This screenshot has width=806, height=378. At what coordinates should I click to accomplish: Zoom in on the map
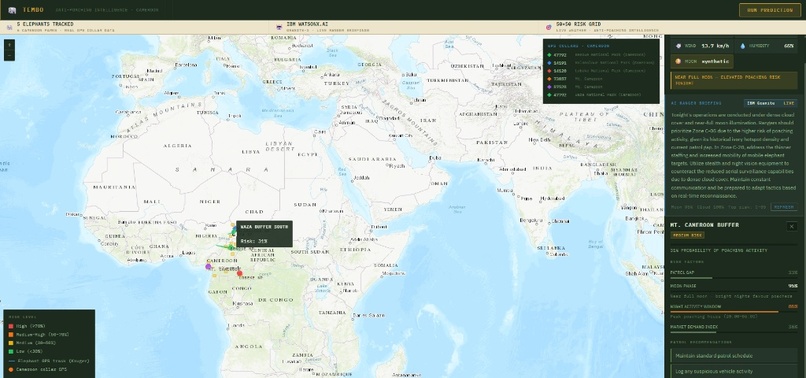[9, 45]
